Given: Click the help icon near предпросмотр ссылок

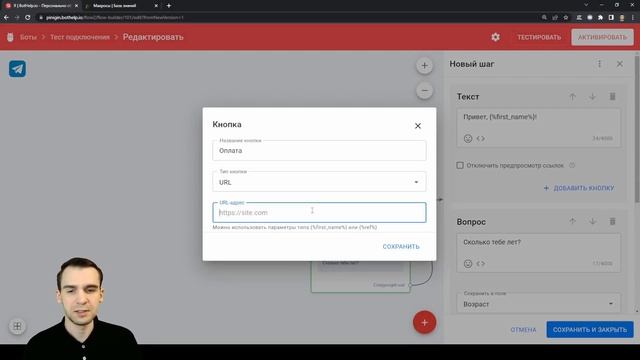Looking at the screenshot, I should (572, 165).
